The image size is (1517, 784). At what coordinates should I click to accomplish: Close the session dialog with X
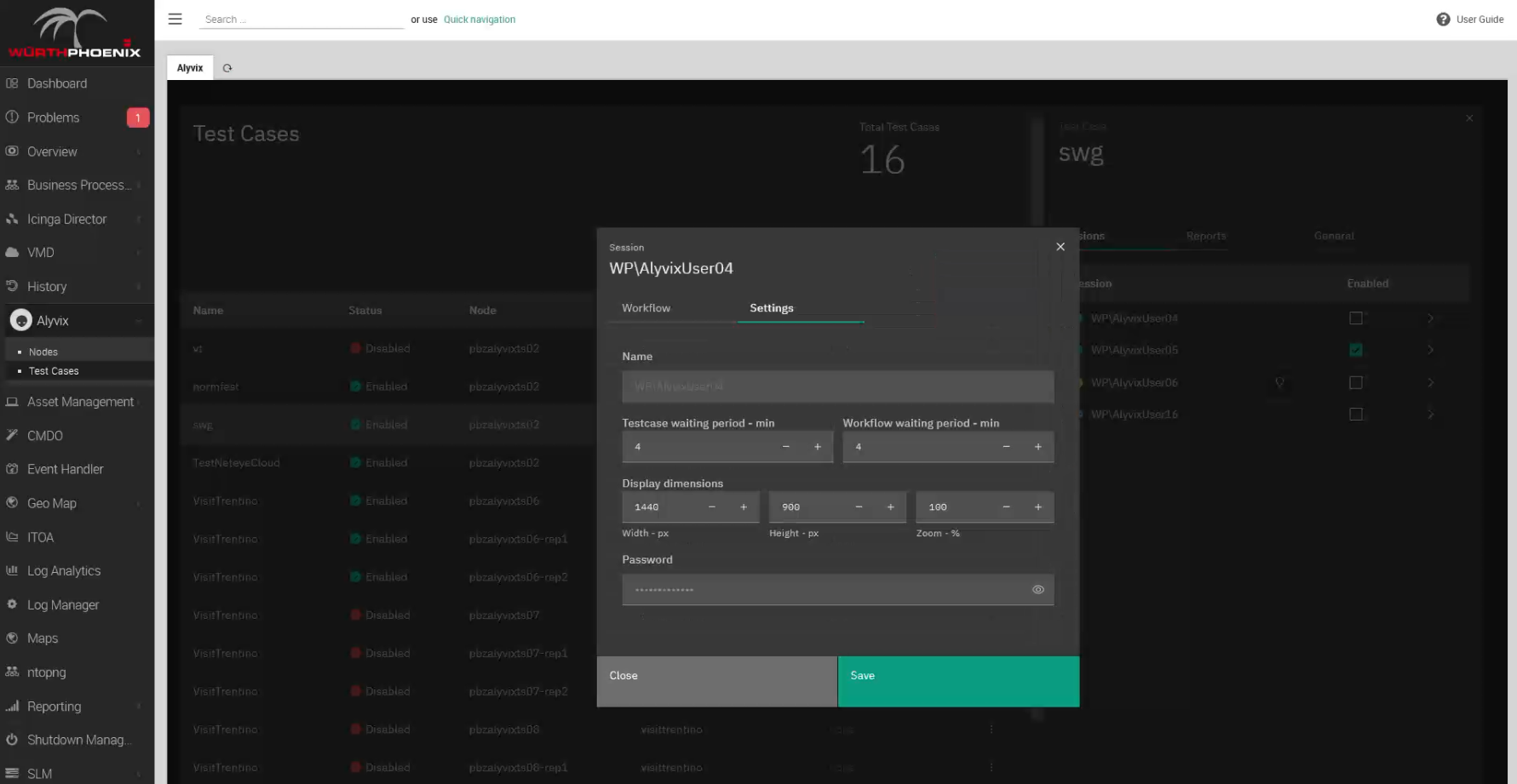click(x=1060, y=247)
